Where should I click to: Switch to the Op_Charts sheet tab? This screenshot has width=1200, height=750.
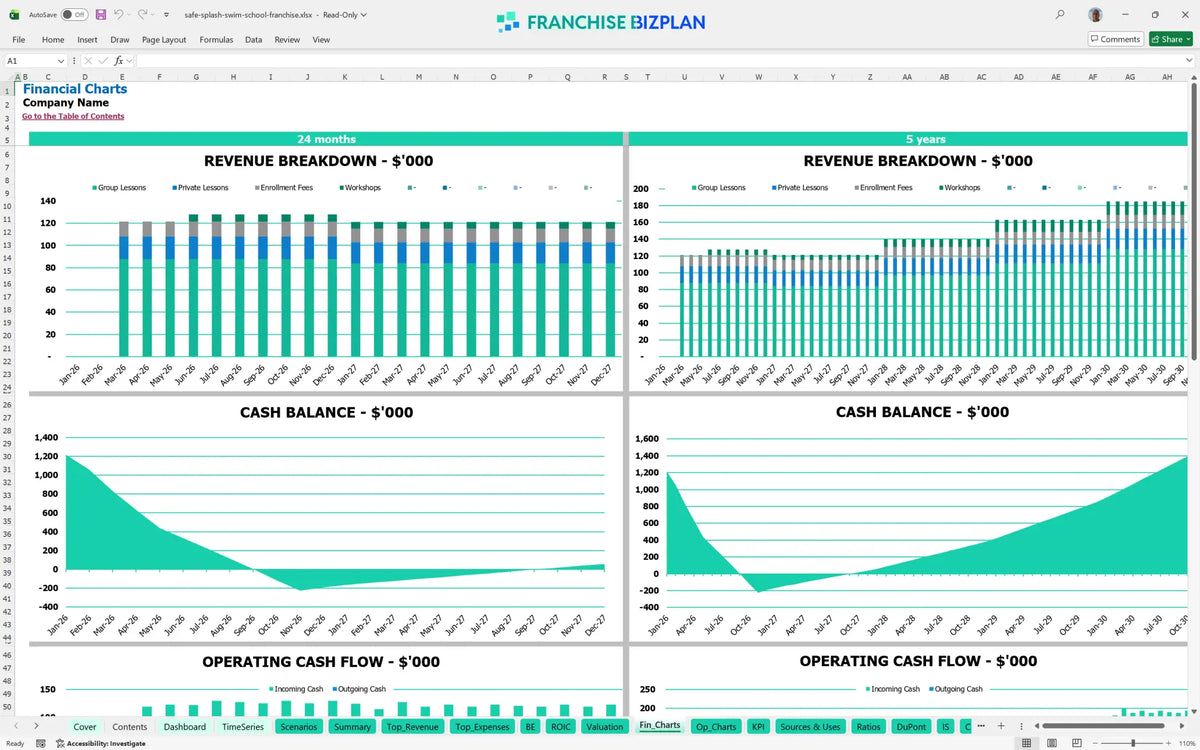click(716, 727)
